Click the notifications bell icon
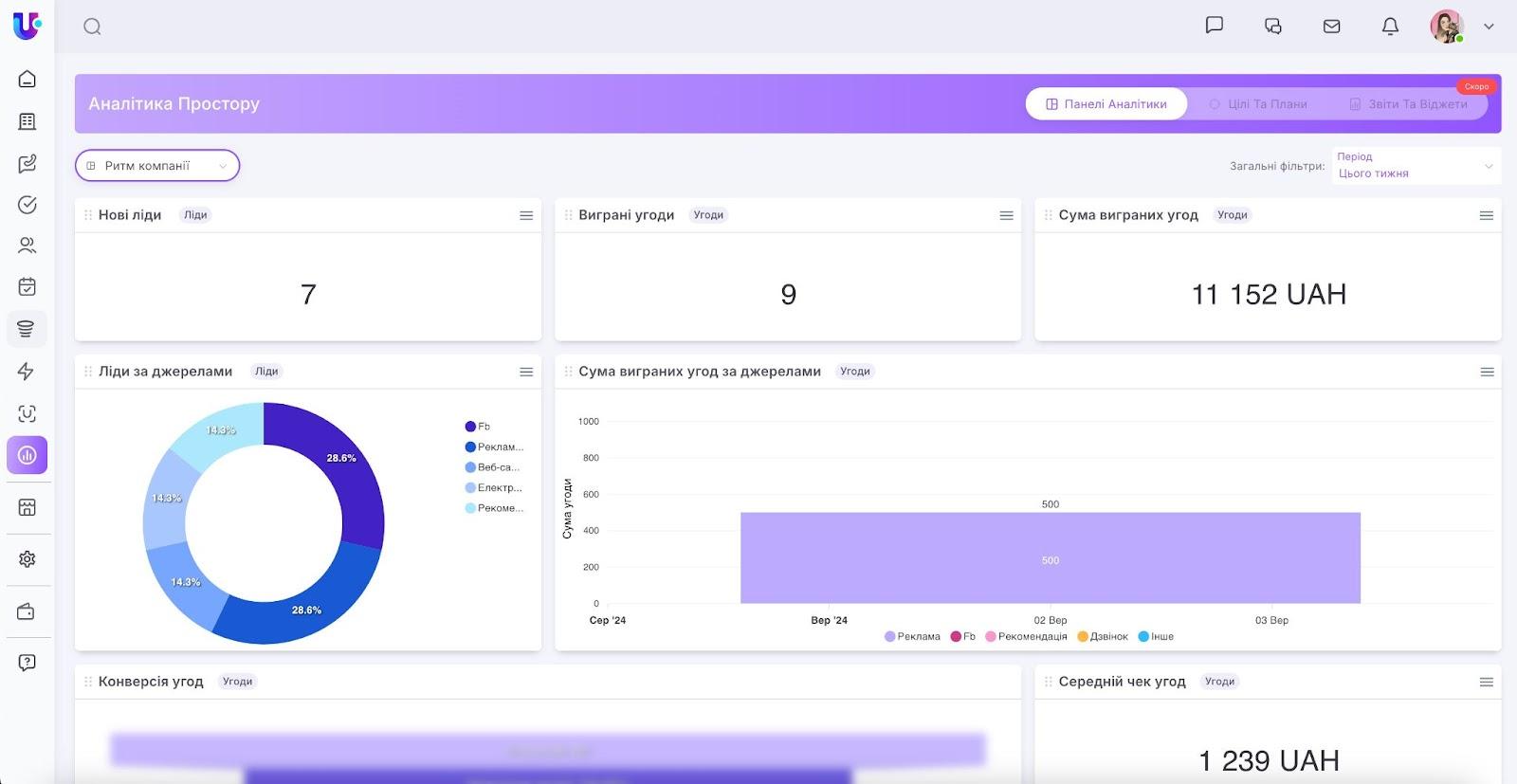This screenshot has width=1517, height=784. coord(1390,27)
